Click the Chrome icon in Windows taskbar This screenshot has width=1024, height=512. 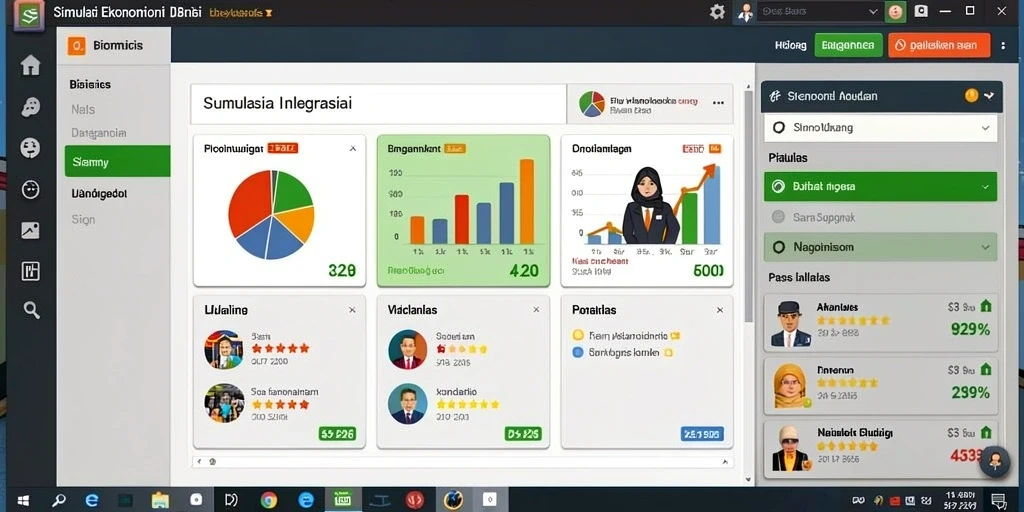(268, 500)
